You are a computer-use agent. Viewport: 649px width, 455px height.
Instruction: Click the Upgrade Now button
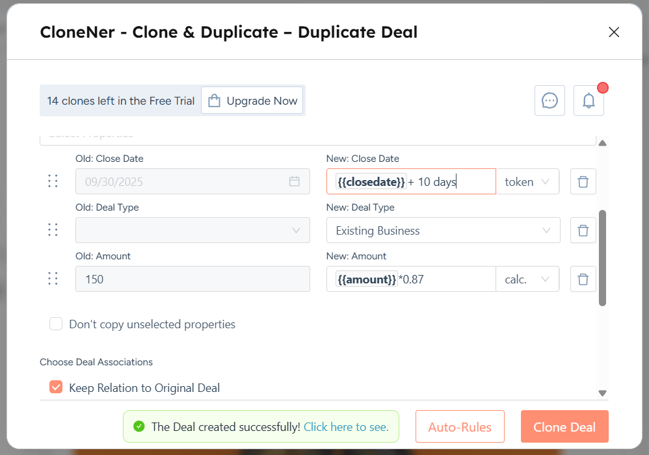click(253, 101)
